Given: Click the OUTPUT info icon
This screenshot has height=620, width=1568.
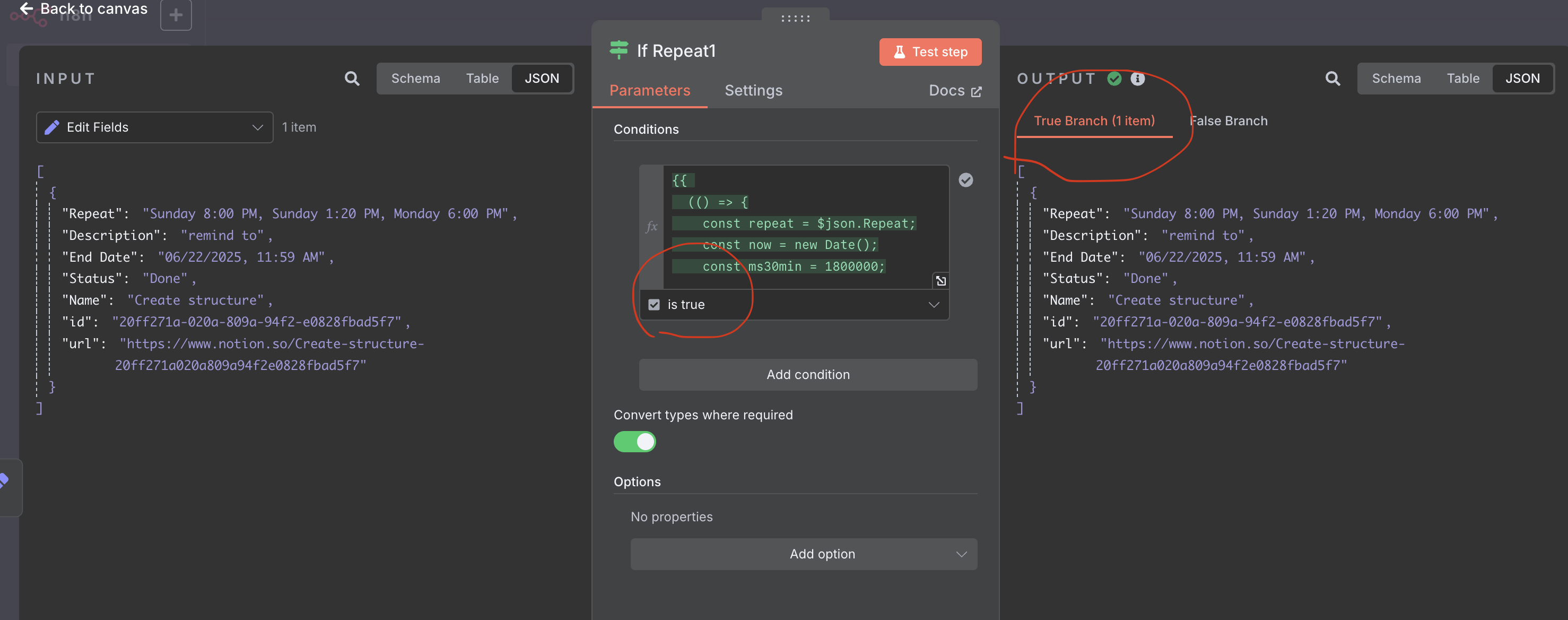Looking at the screenshot, I should pyautogui.click(x=1137, y=79).
